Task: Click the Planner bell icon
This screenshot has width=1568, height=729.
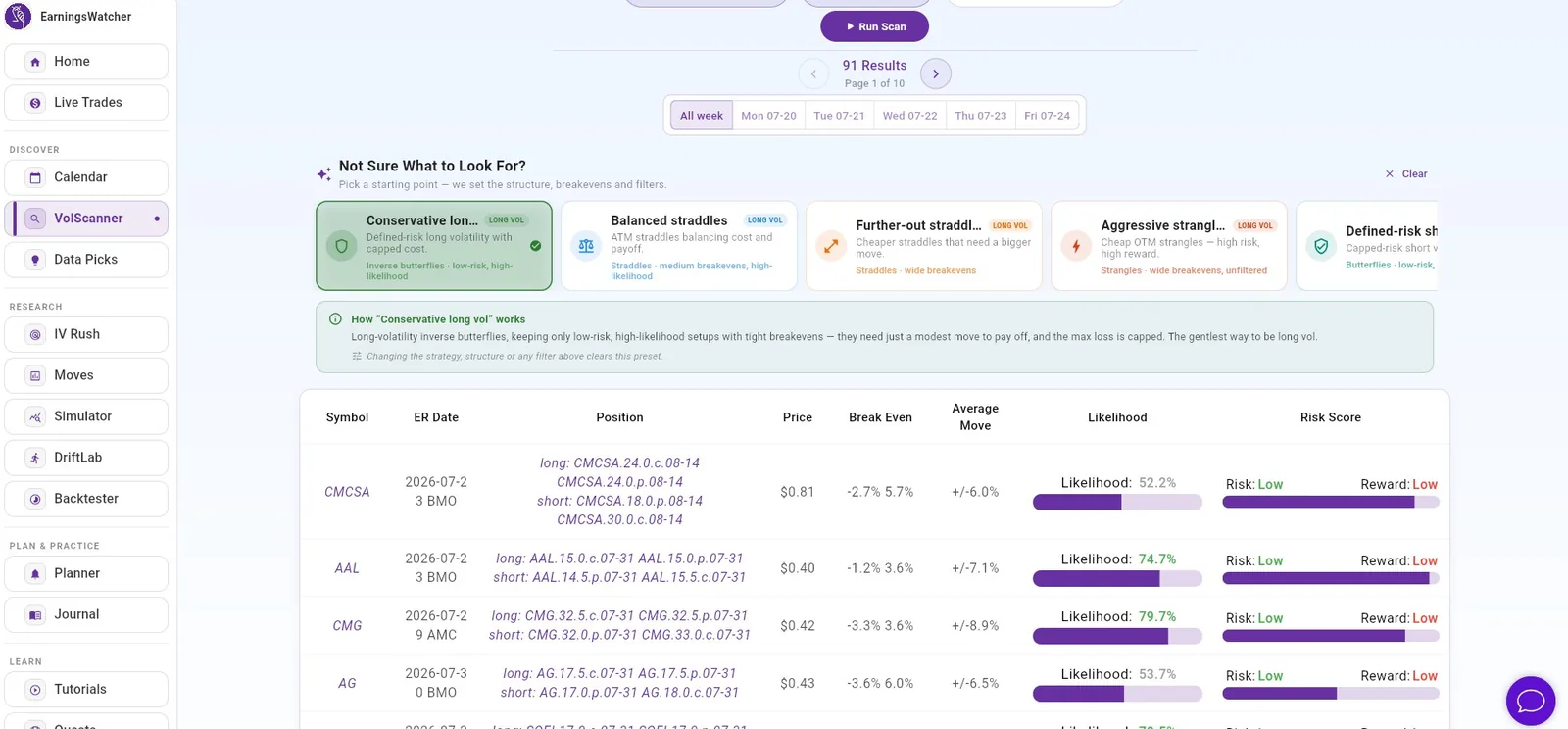Action: (35, 573)
